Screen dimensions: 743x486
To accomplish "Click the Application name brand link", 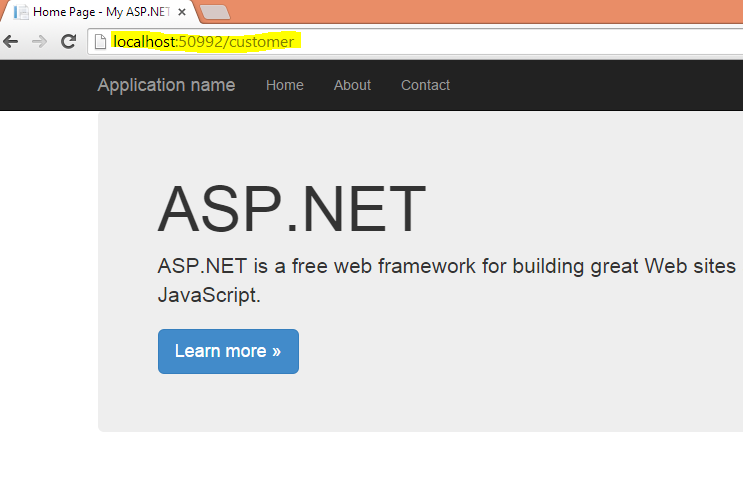I will (166, 85).
